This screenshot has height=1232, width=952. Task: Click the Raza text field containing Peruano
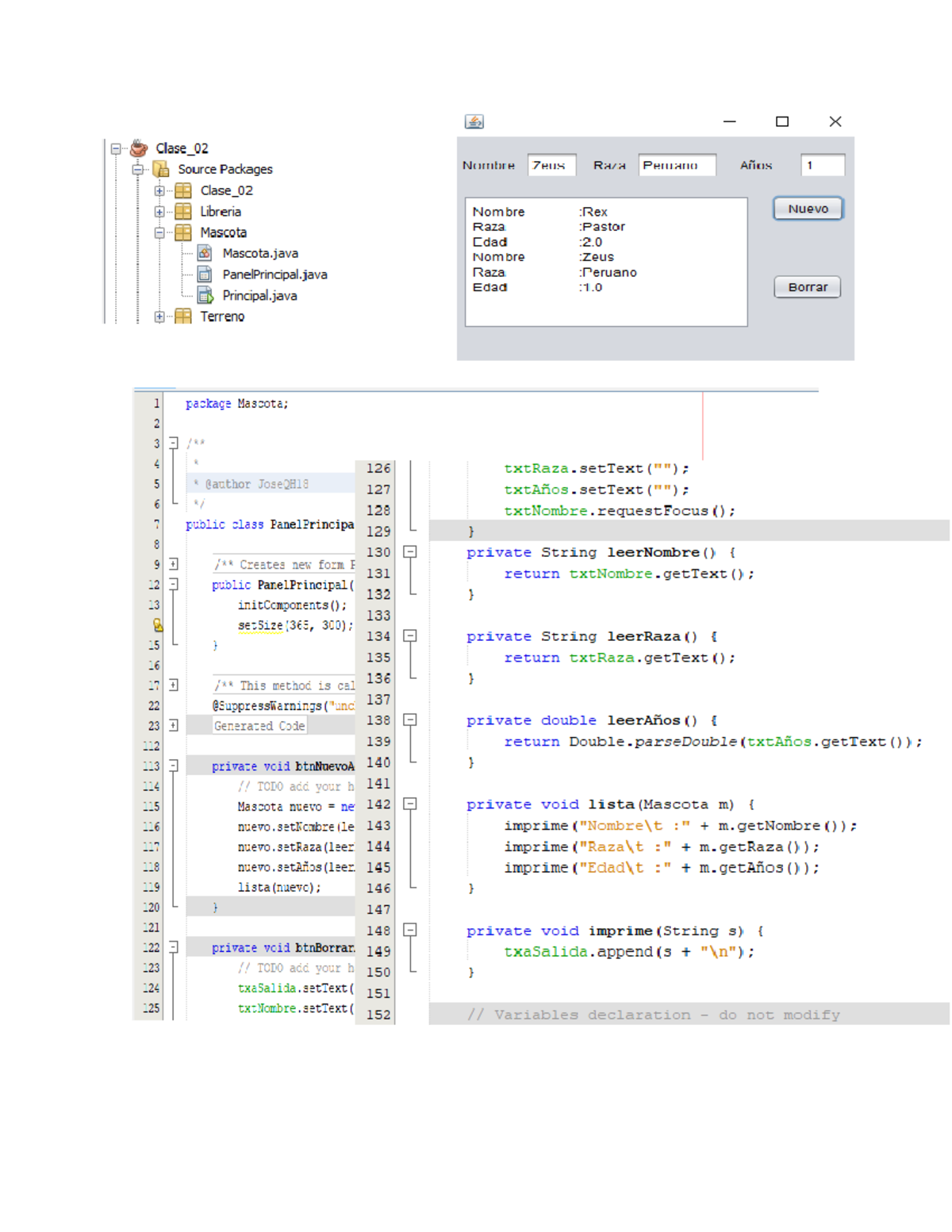pyautogui.click(x=677, y=165)
